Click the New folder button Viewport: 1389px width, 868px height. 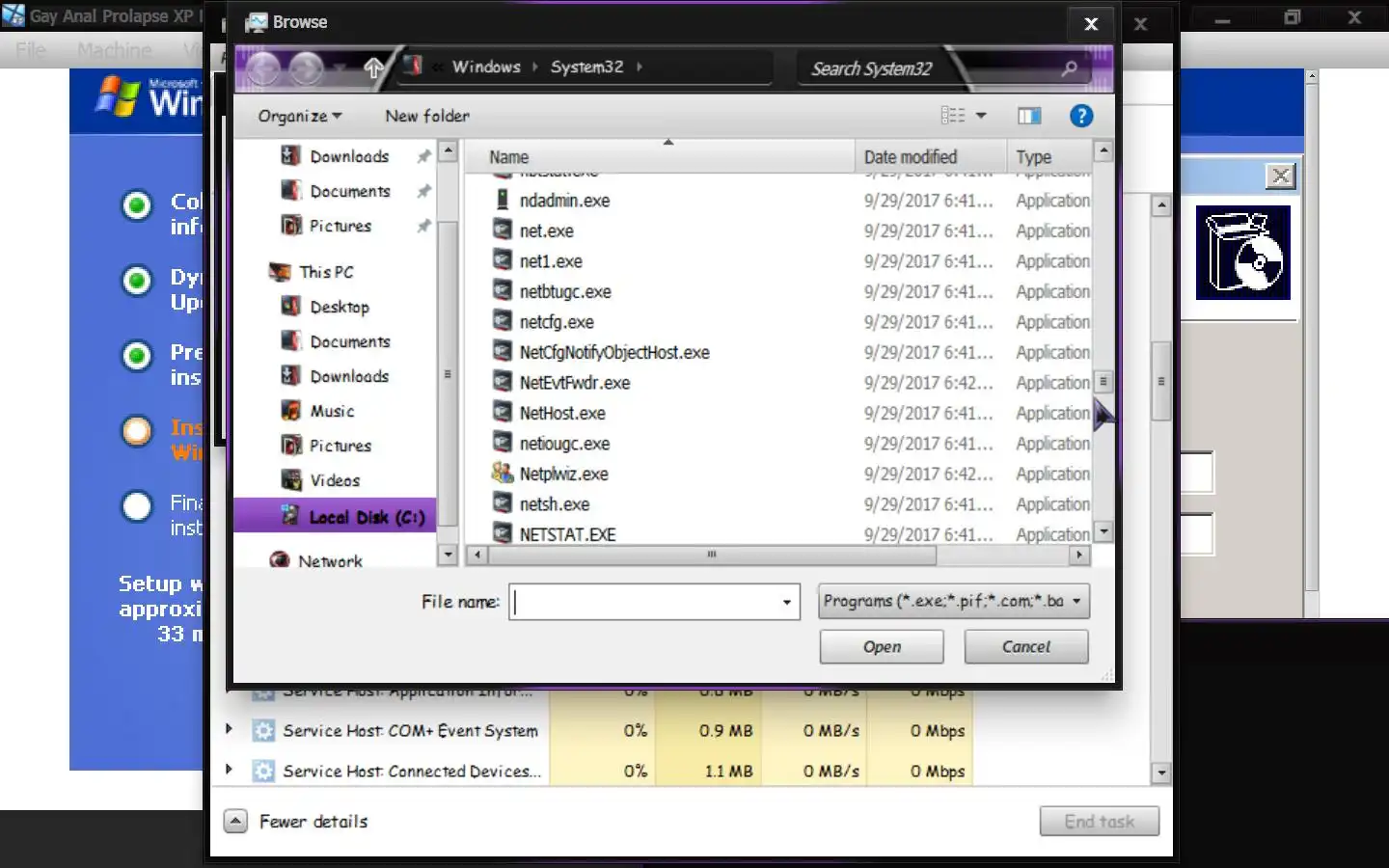pyautogui.click(x=427, y=116)
